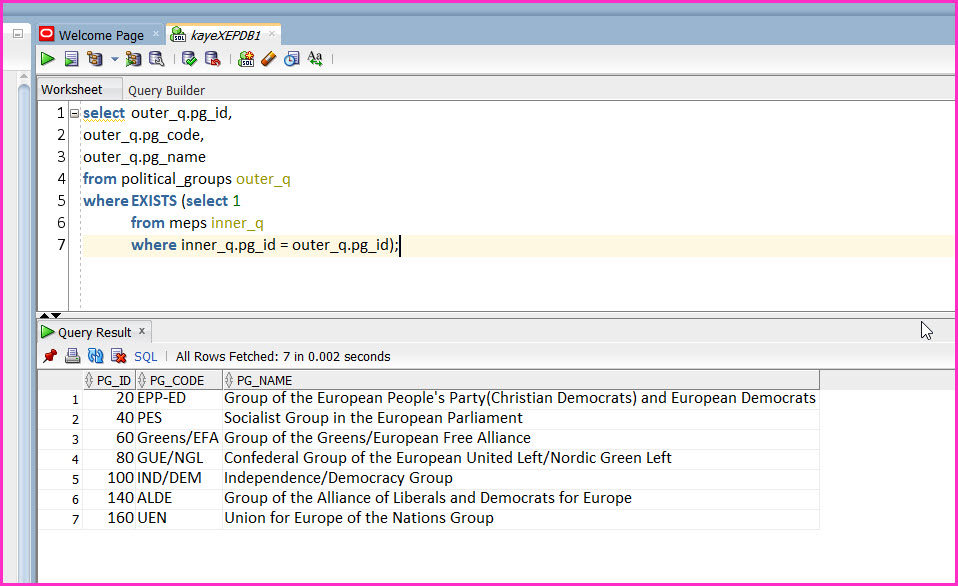The height and width of the screenshot is (586, 958).
Task: Run the statement with green play icon
Action: pos(48,59)
